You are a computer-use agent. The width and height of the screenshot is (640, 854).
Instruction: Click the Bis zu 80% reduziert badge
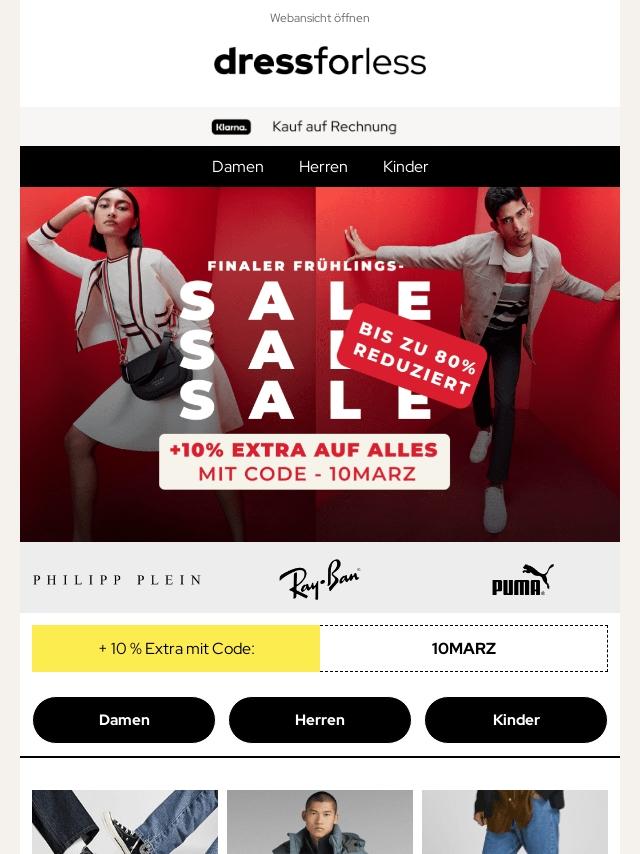click(x=412, y=356)
